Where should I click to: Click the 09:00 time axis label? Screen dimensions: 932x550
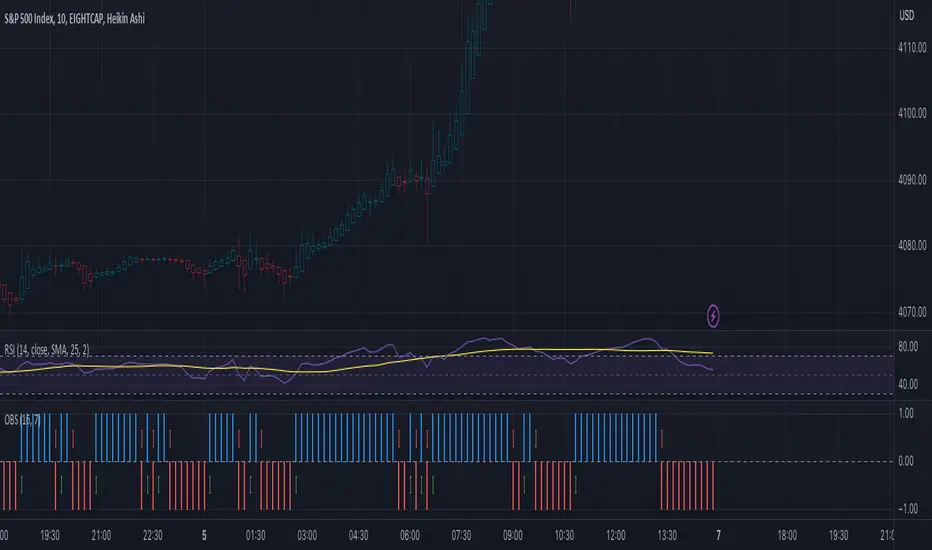[512, 536]
